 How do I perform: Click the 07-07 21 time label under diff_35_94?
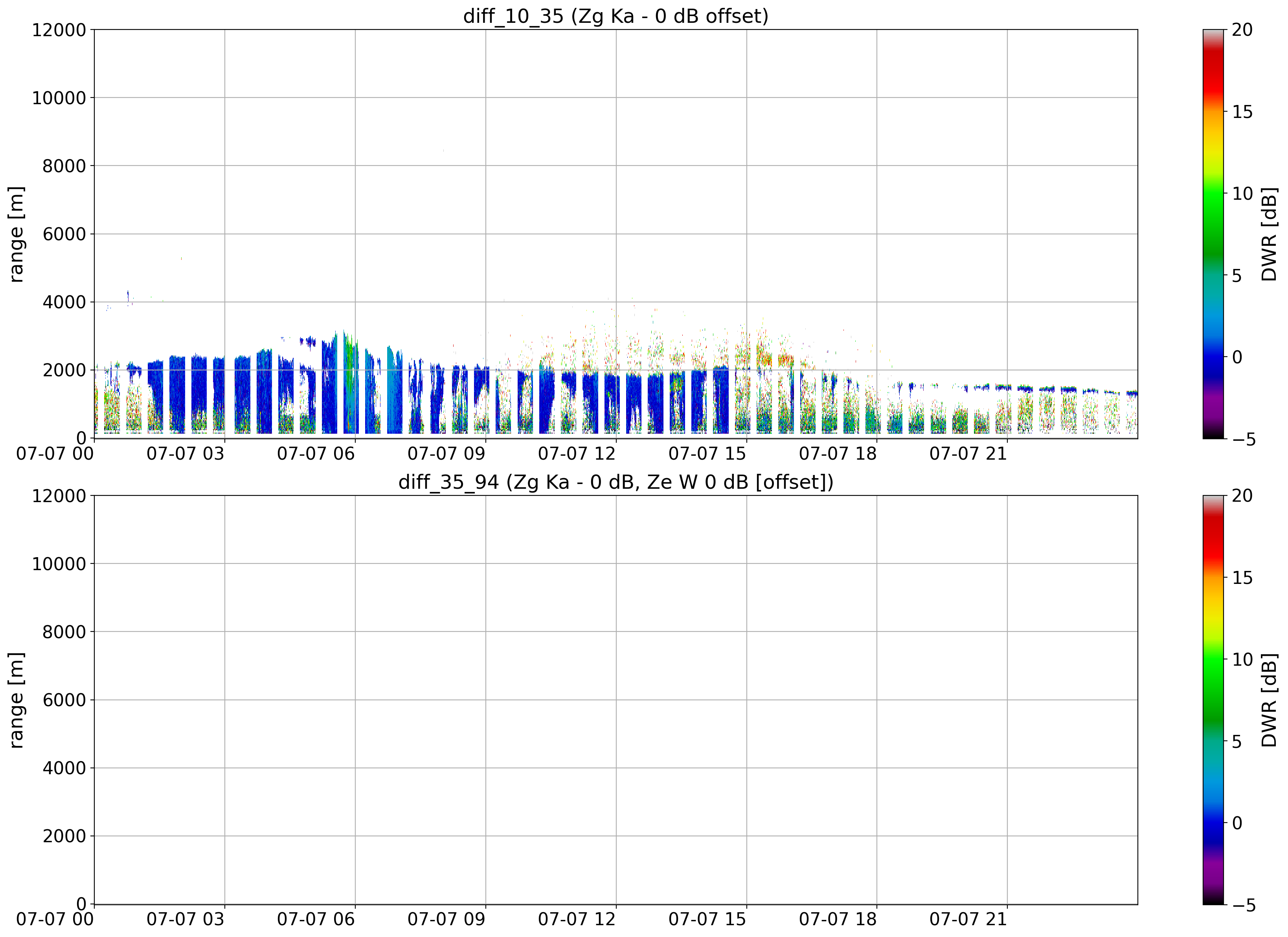click(969, 920)
